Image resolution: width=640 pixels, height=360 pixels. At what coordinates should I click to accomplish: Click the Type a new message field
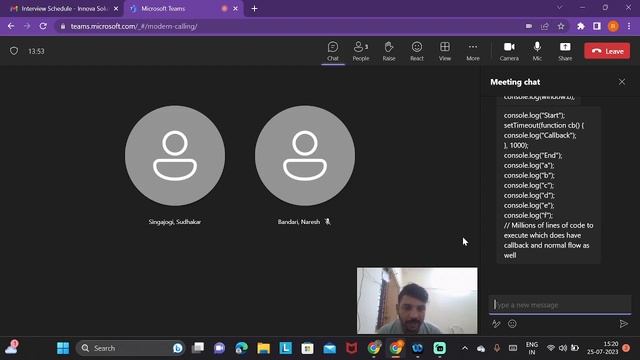point(560,305)
